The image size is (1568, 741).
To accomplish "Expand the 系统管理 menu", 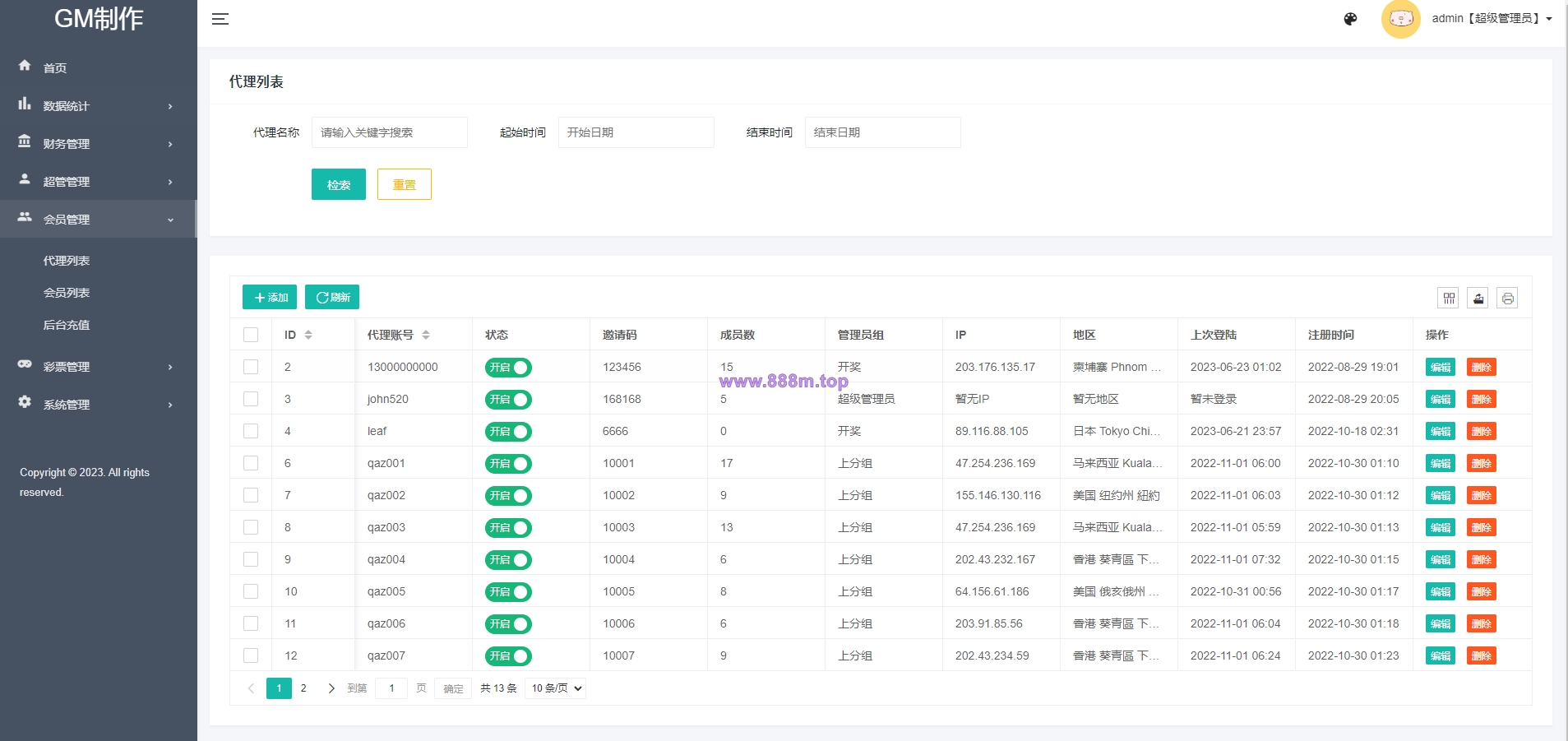I will click(x=99, y=405).
